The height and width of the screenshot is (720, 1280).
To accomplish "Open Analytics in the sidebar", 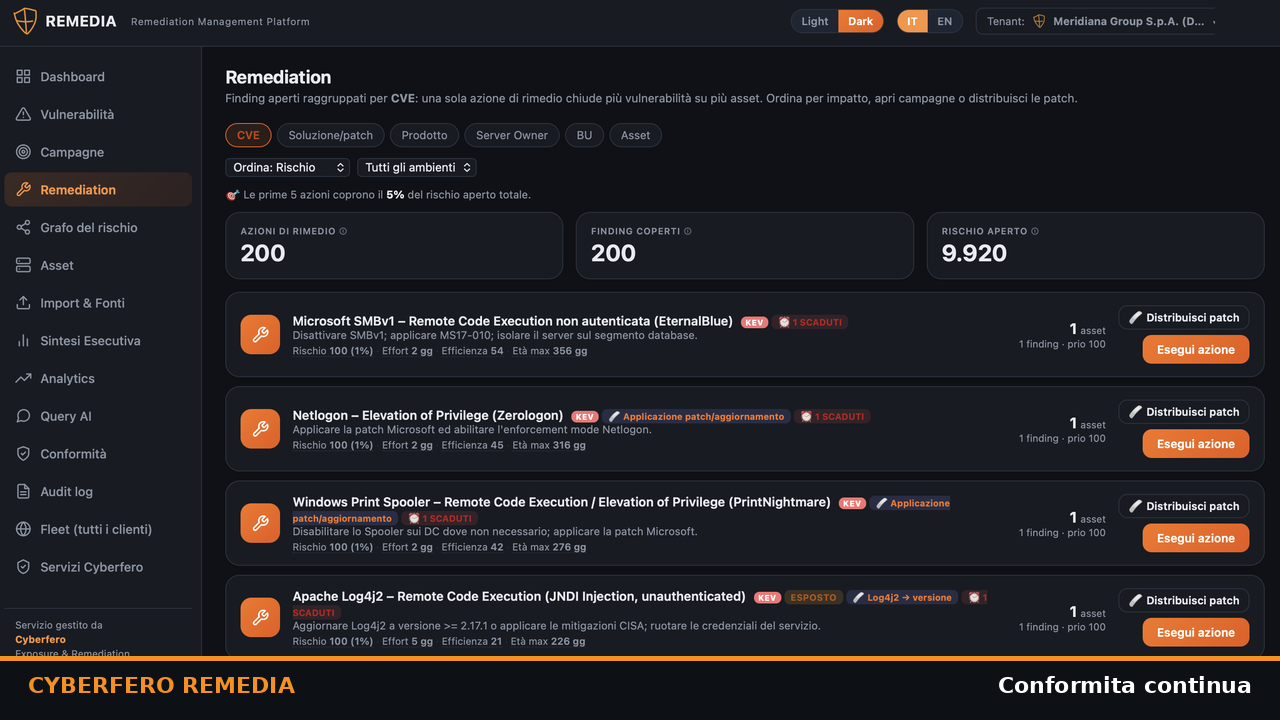I will pos(98,378).
